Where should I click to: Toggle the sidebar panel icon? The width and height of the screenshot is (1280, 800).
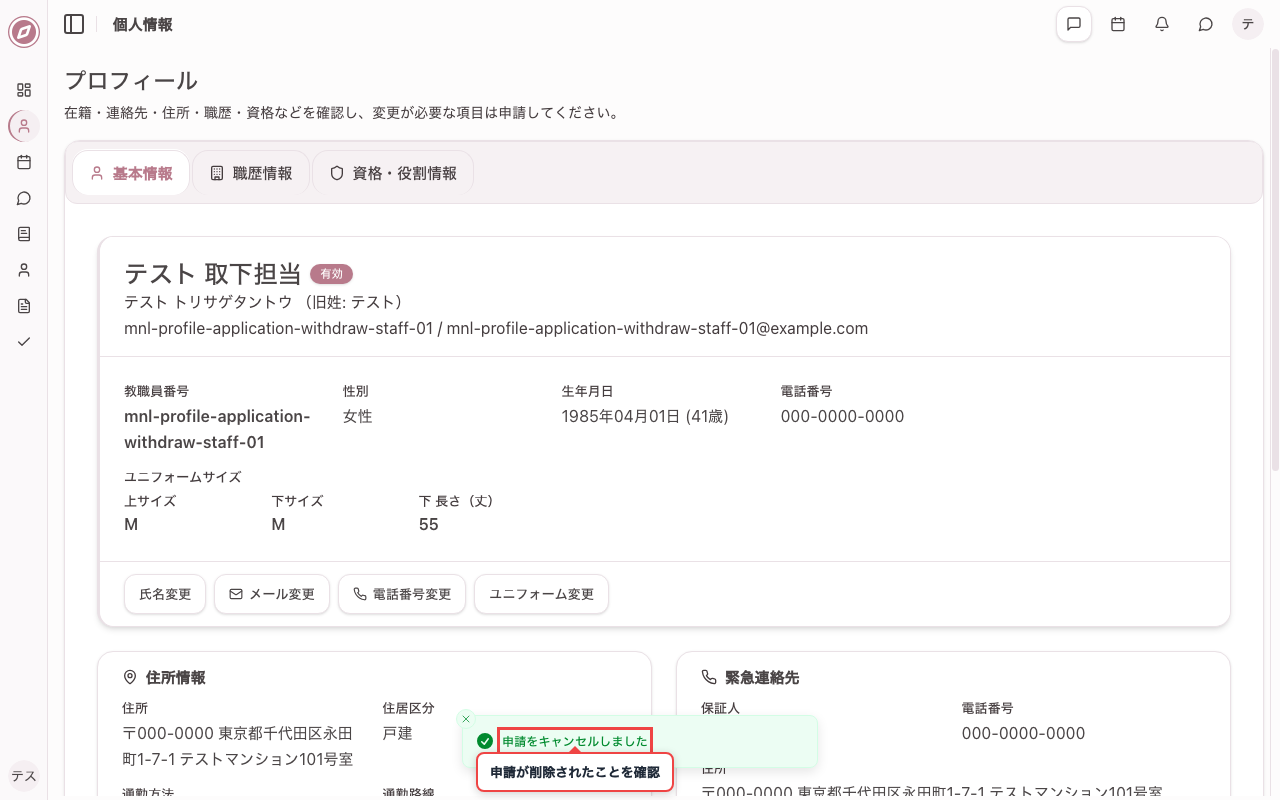74,24
